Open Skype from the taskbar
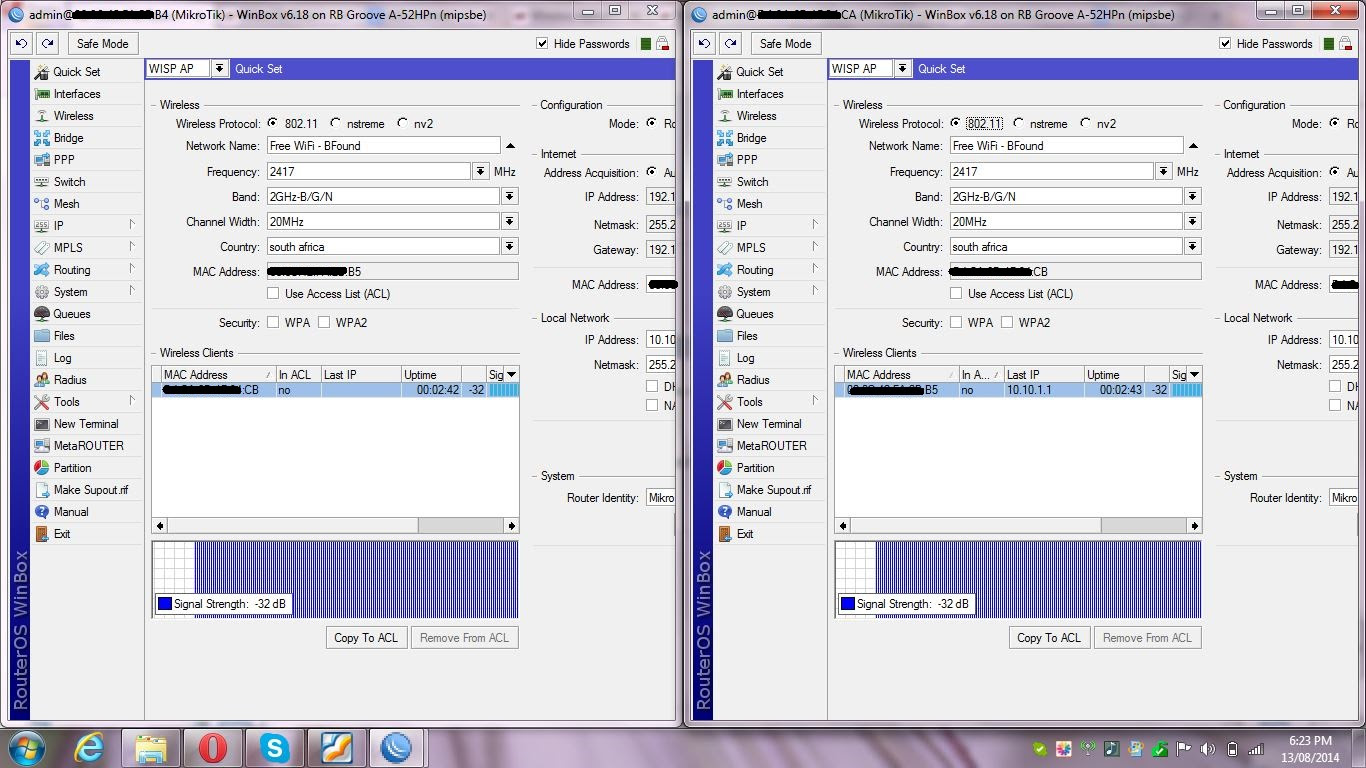The image size is (1366, 768). point(273,748)
